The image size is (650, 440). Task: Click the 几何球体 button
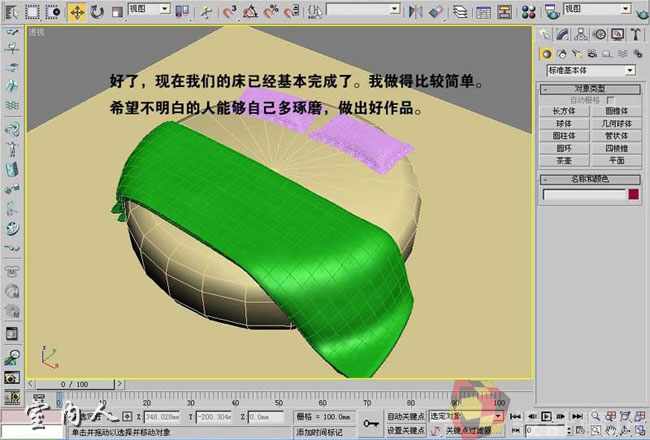pyautogui.click(x=616, y=124)
